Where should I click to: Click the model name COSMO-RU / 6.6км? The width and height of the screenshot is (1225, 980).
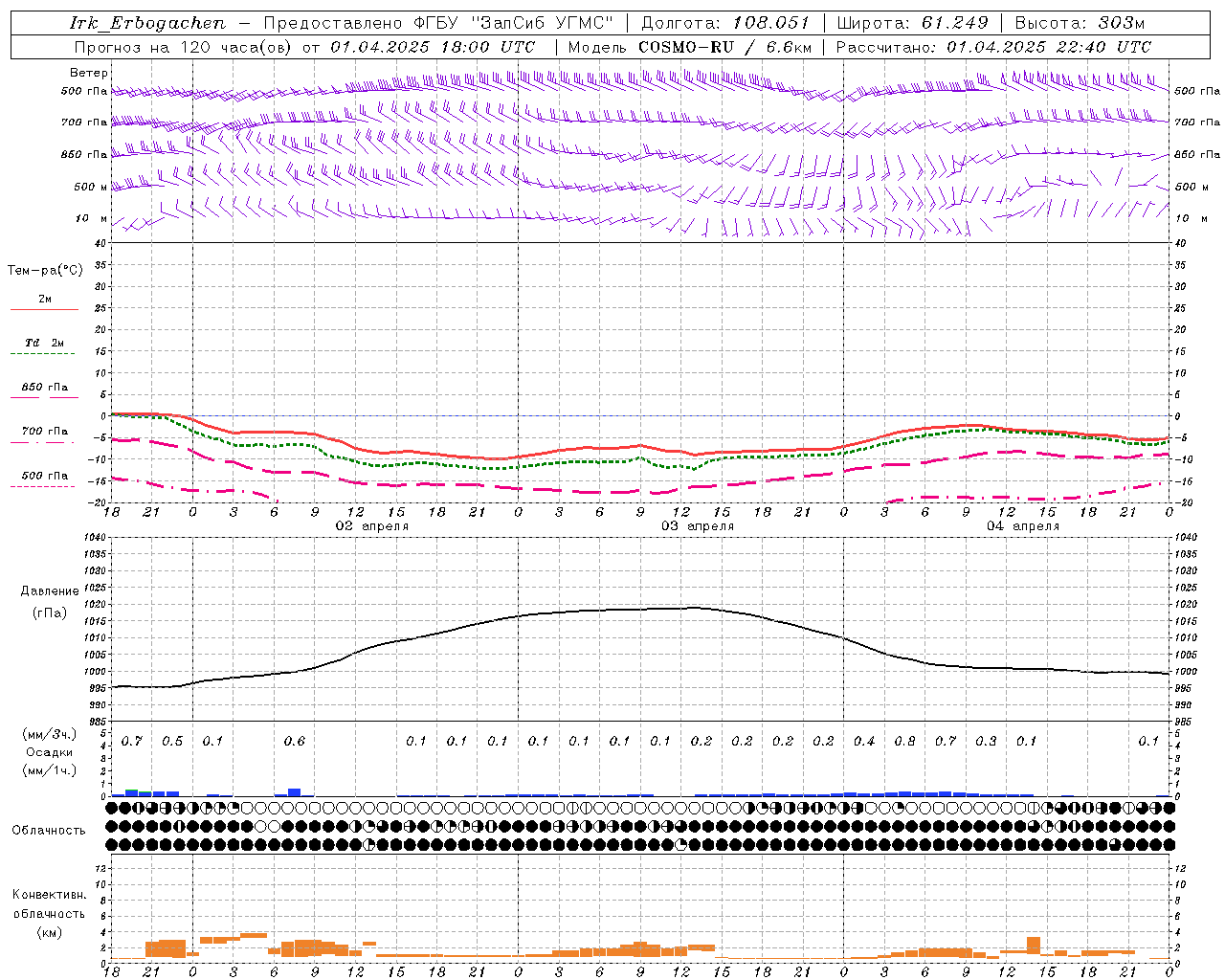[724, 47]
